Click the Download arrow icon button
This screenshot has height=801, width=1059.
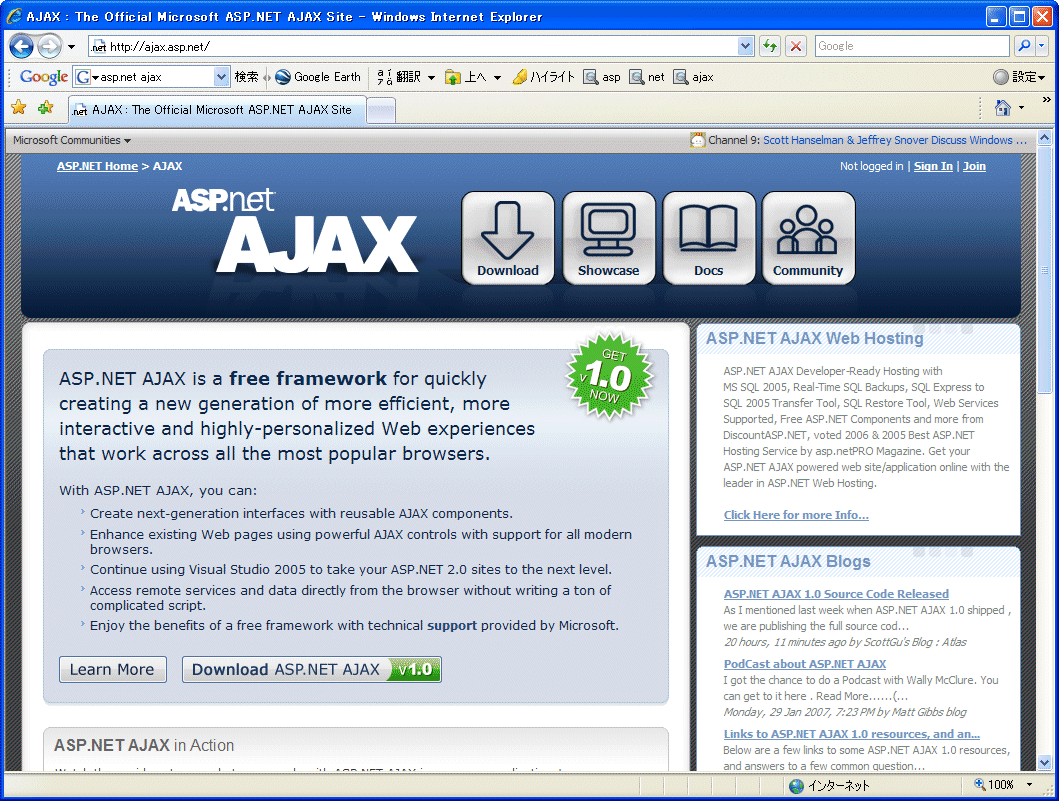[508, 238]
